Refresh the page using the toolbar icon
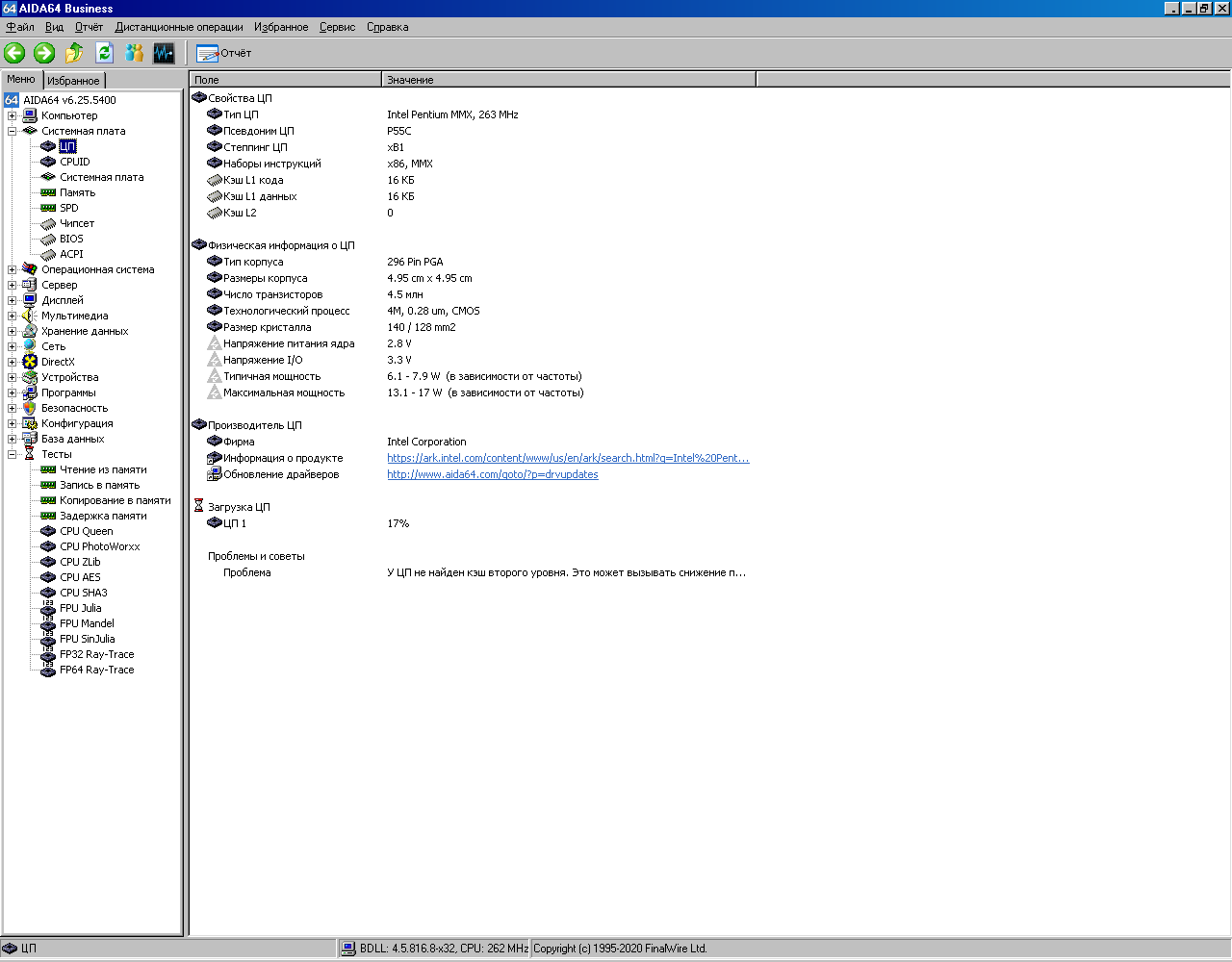The width and height of the screenshot is (1232, 962). 104,53
